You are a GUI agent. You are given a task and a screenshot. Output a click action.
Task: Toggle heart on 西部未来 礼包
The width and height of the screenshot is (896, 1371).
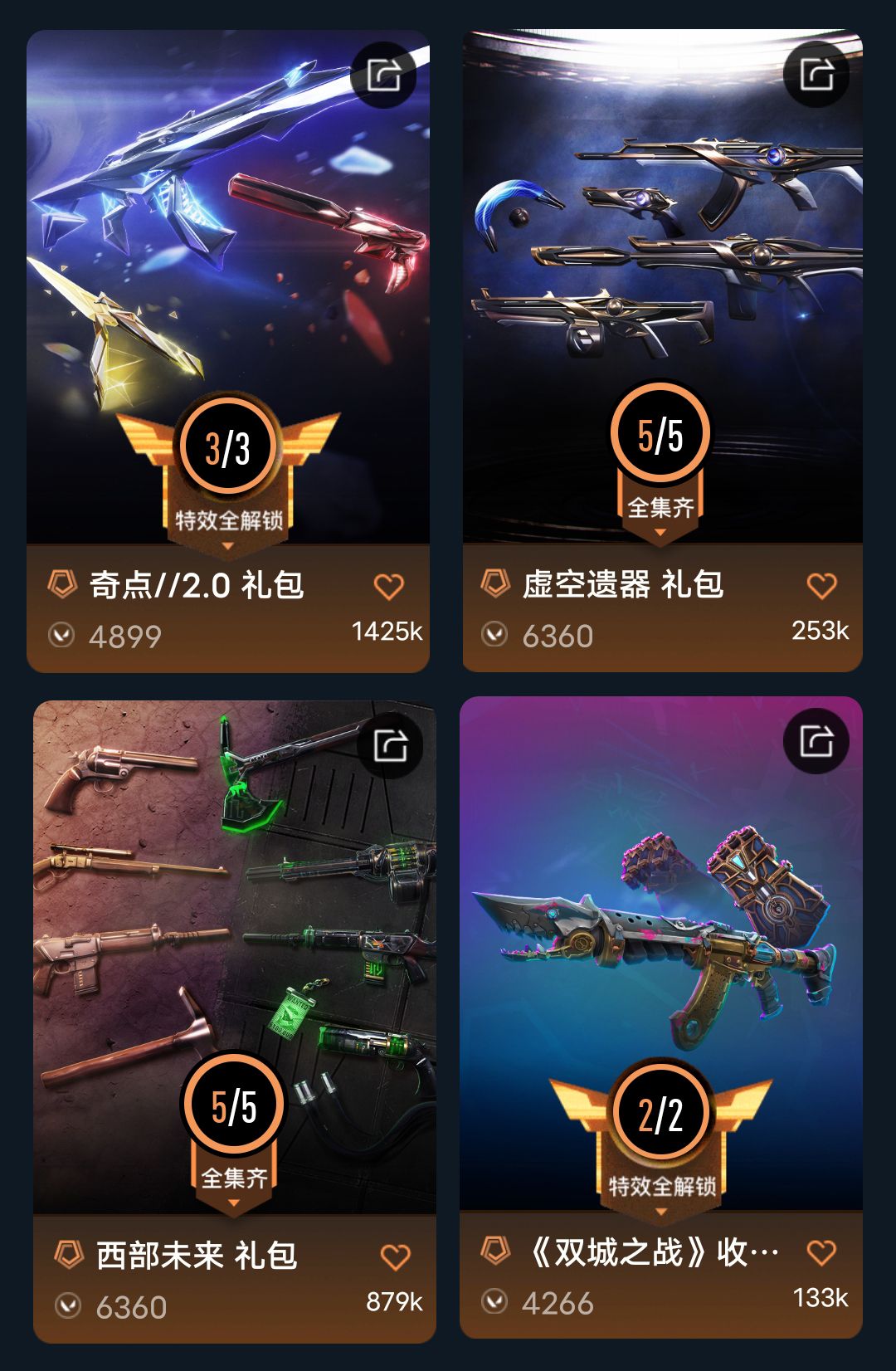[395, 1257]
